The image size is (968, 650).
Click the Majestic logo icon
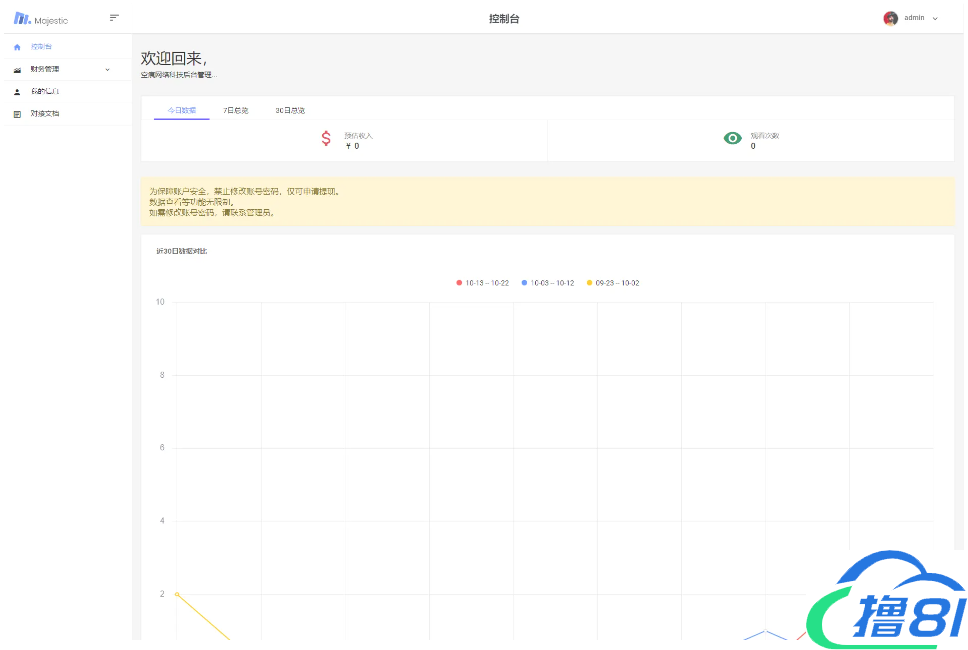coord(21,18)
